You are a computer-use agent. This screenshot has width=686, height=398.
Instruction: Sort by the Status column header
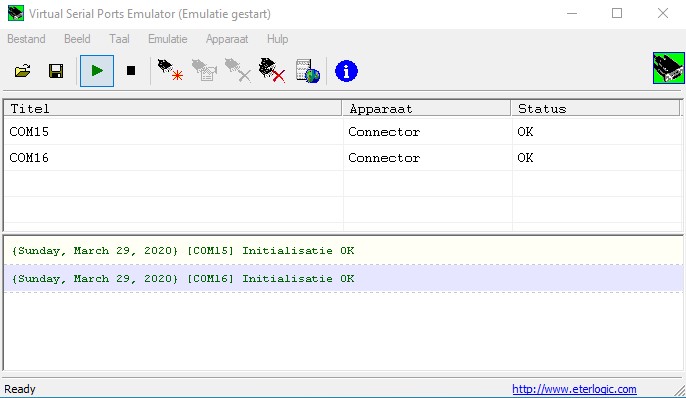tap(596, 108)
